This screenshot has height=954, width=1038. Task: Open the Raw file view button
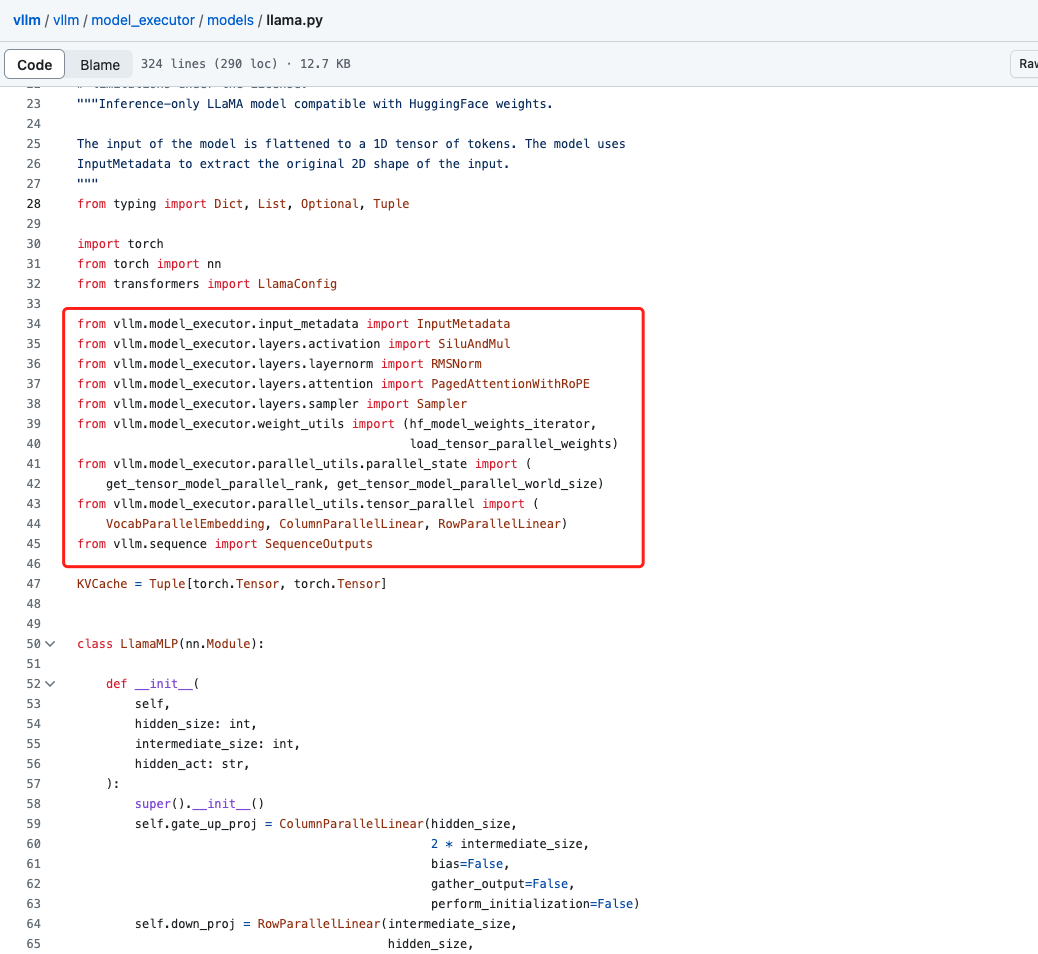[1026, 64]
